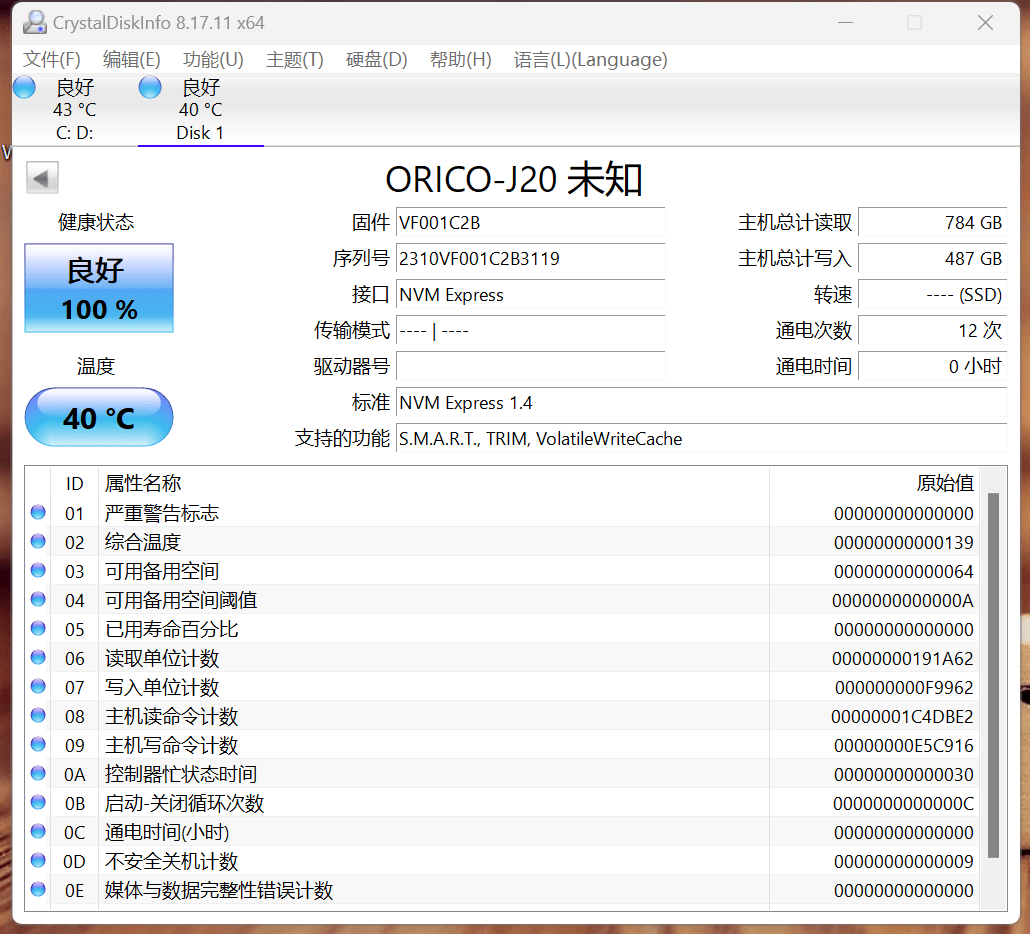Image resolution: width=1030 pixels, height=934 pixels.
Task: Select the 可用备用空间阈值 attribute row
Action: [503, 600]
